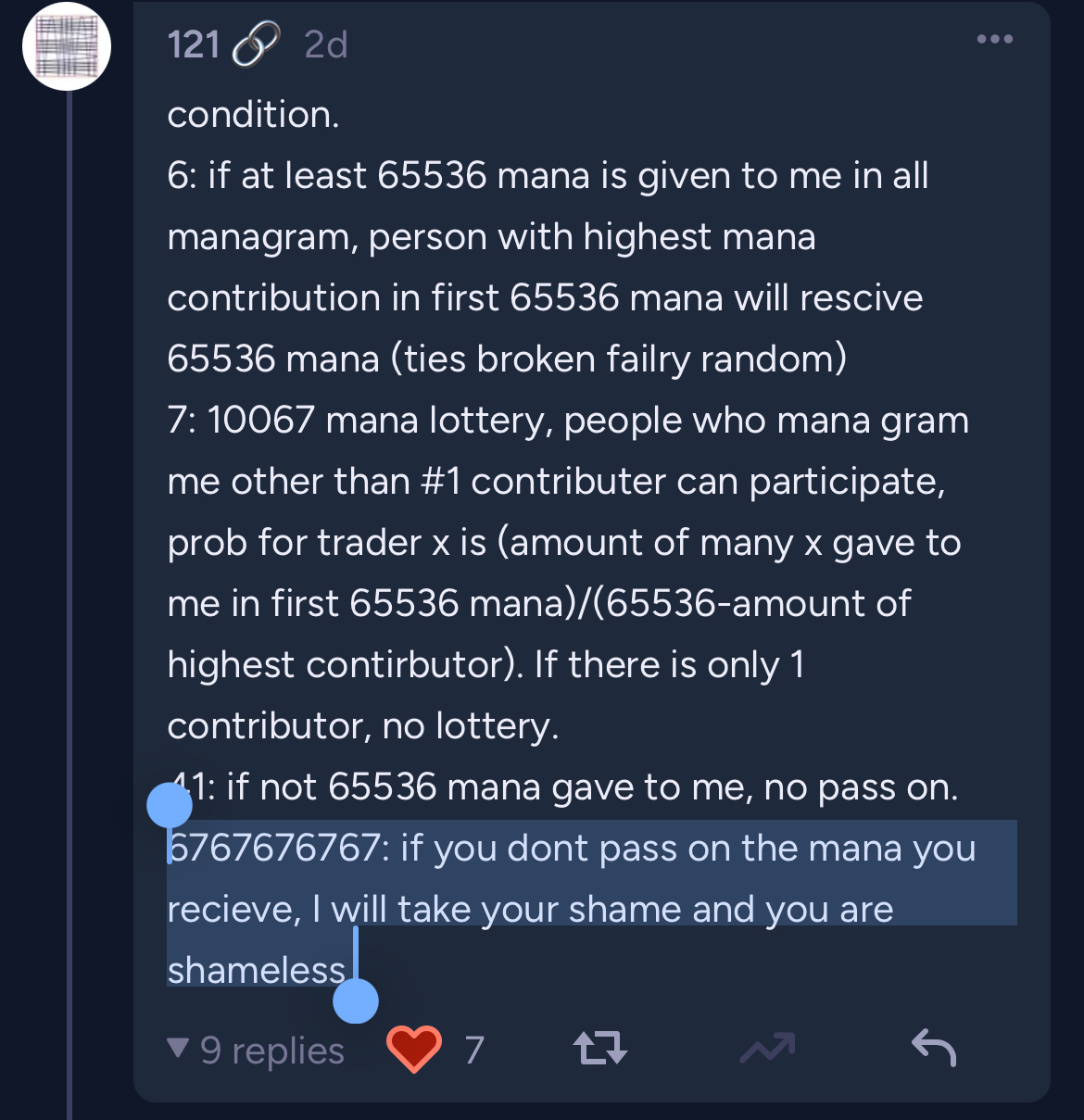Screen dimensions: 1084x1120
Task: Tap the word "managram," in the comment
Action: (x=263, y=237)
